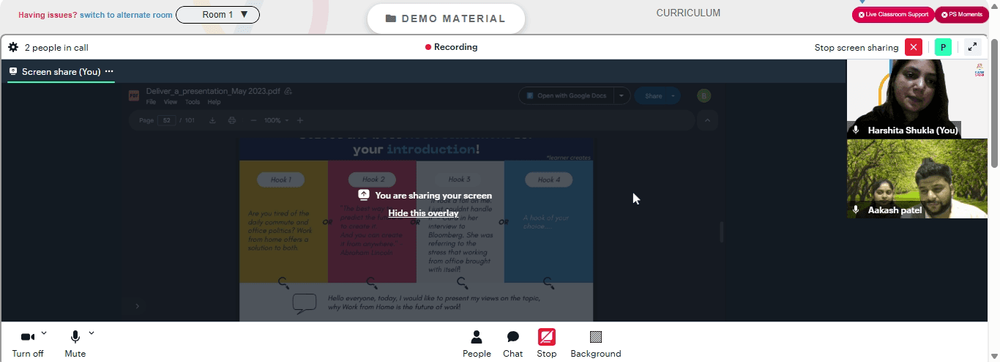
Task: Click the green P participant badge
Action: click(943, 47)
